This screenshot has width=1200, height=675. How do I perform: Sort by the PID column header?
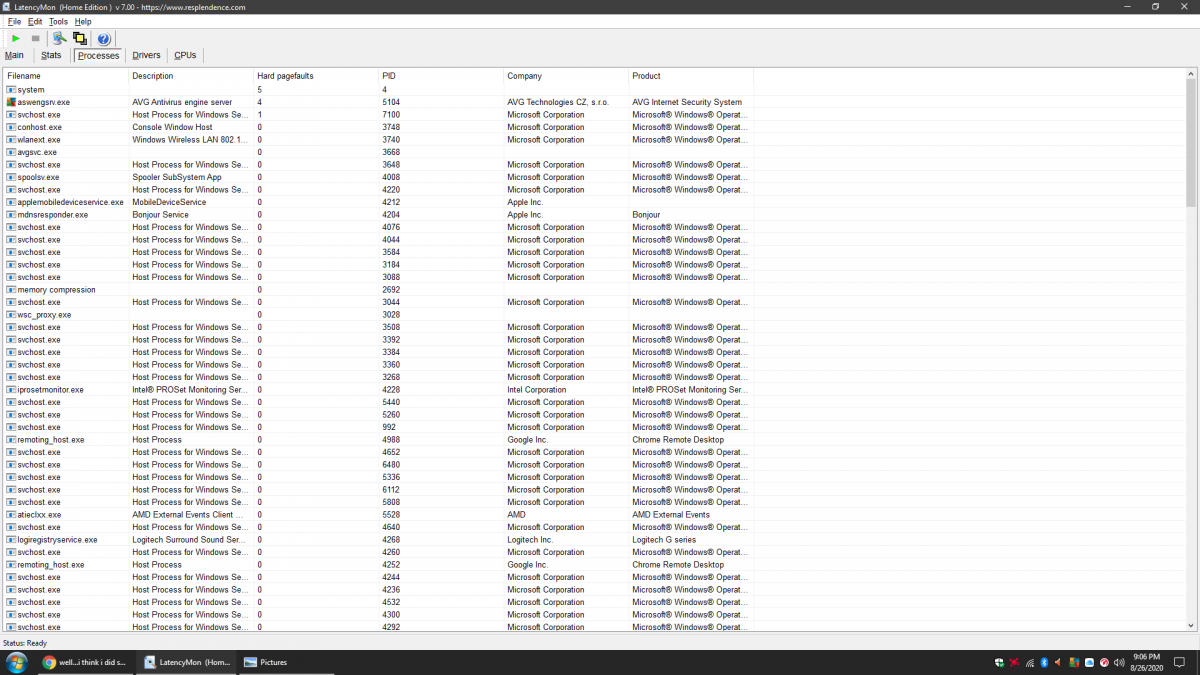click(441, 76)
